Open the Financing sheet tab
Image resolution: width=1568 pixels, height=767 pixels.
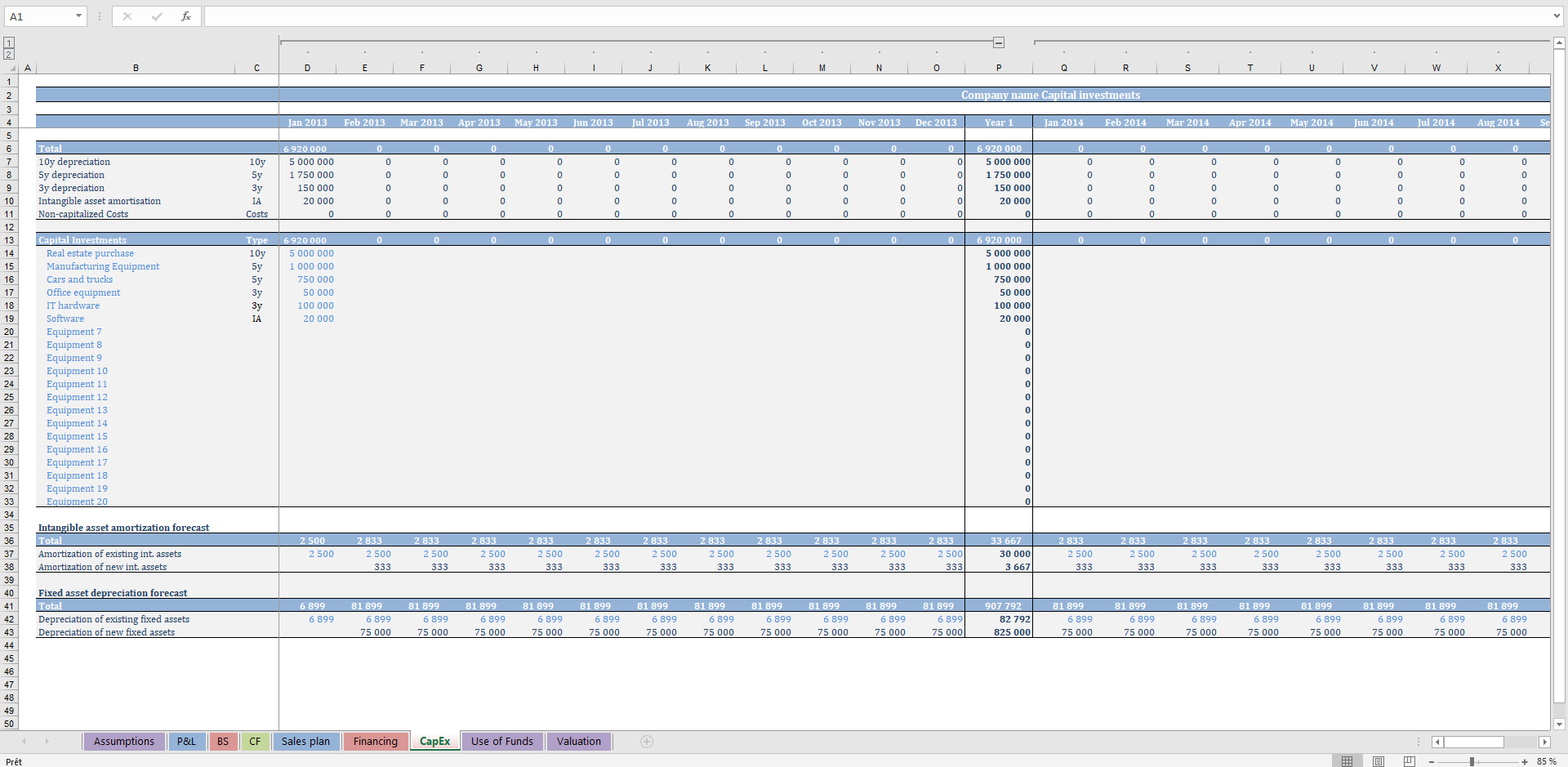(376, 742)
